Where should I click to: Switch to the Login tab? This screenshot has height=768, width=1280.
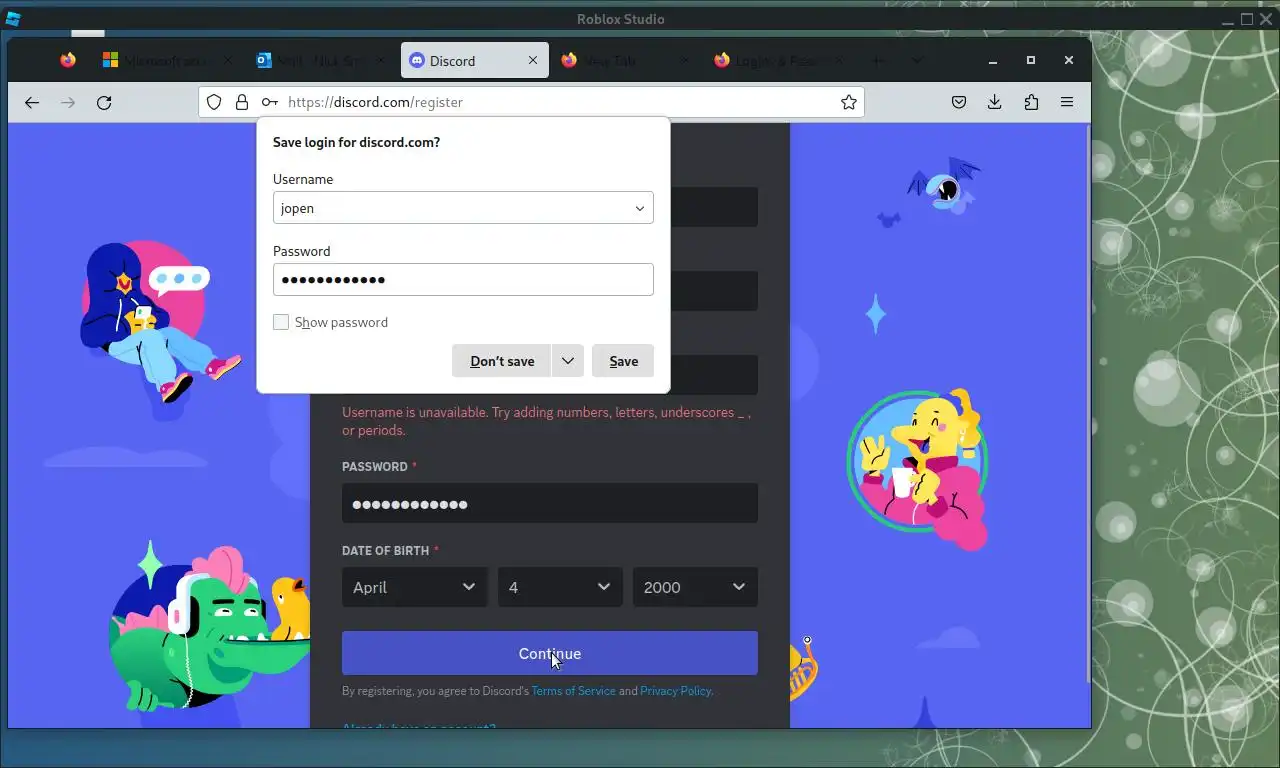pos(779,61)
